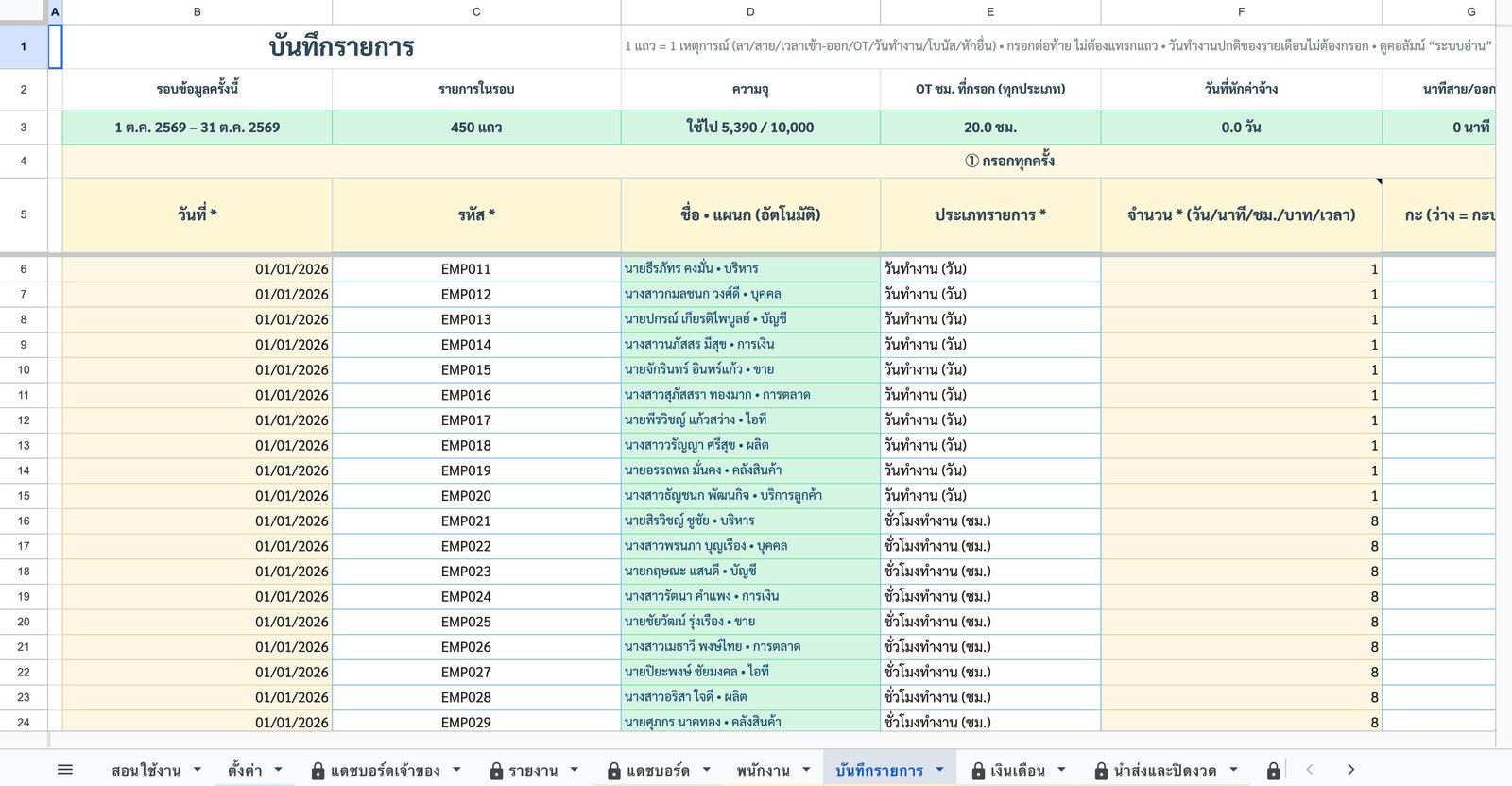The width and height of the screenshot is (1512, 786).
Task: Click the 0.0 วัน cell
Action: point(1242,128)
